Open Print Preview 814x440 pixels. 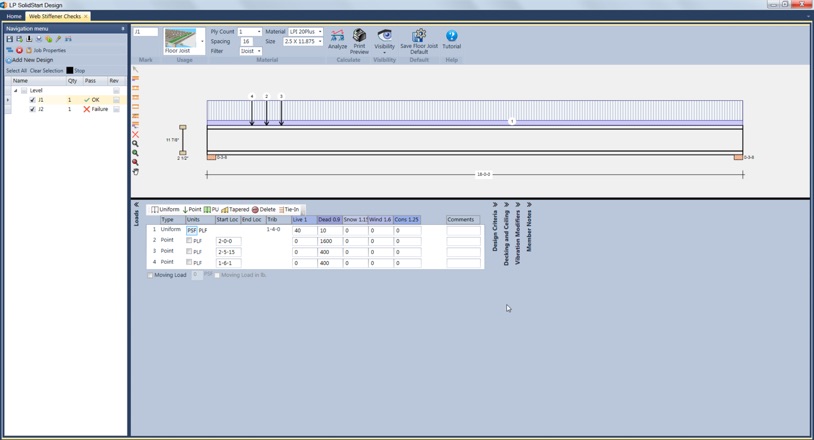[359, 37]
